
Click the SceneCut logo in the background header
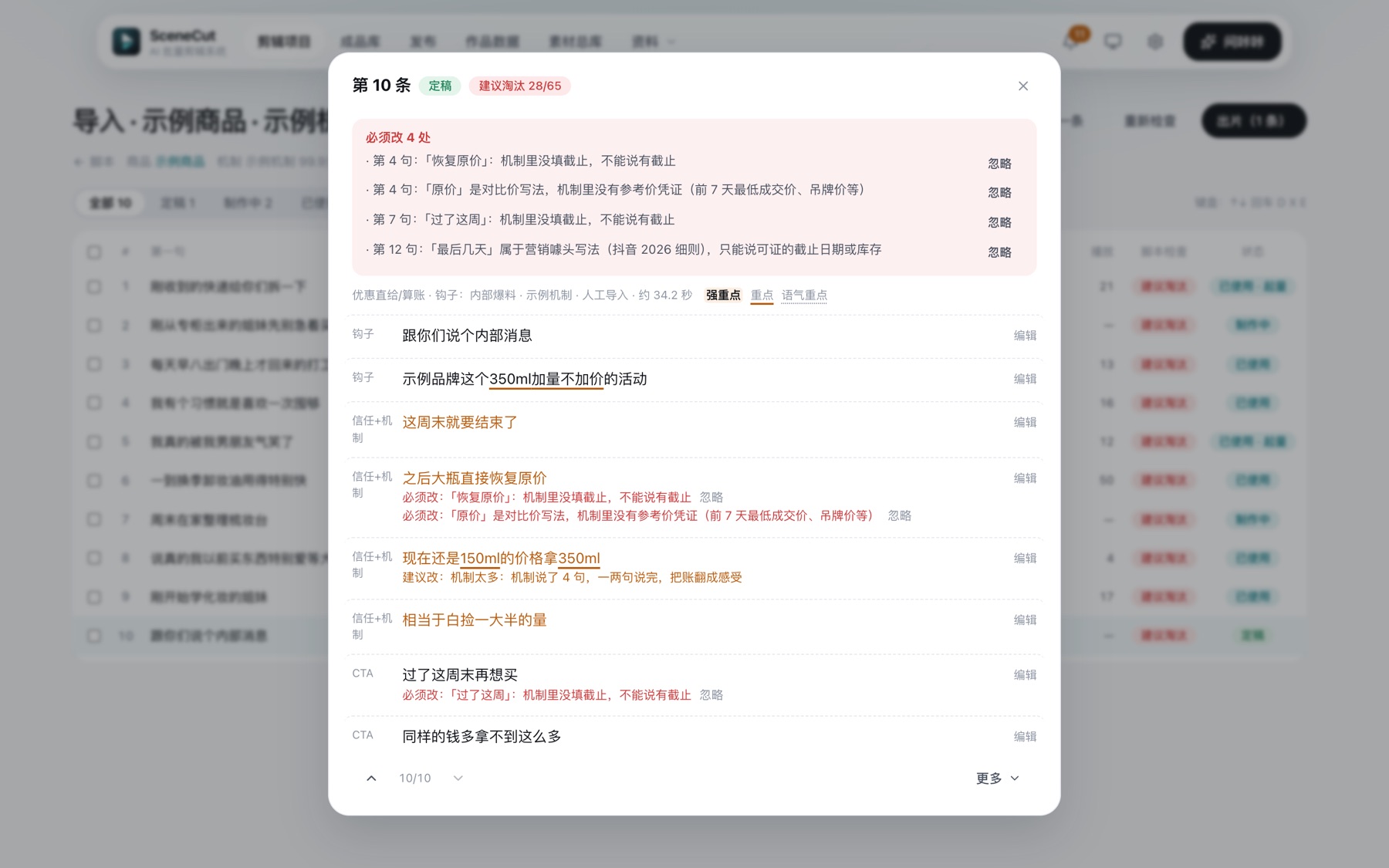pyautogui.click(x=127, y=41)
